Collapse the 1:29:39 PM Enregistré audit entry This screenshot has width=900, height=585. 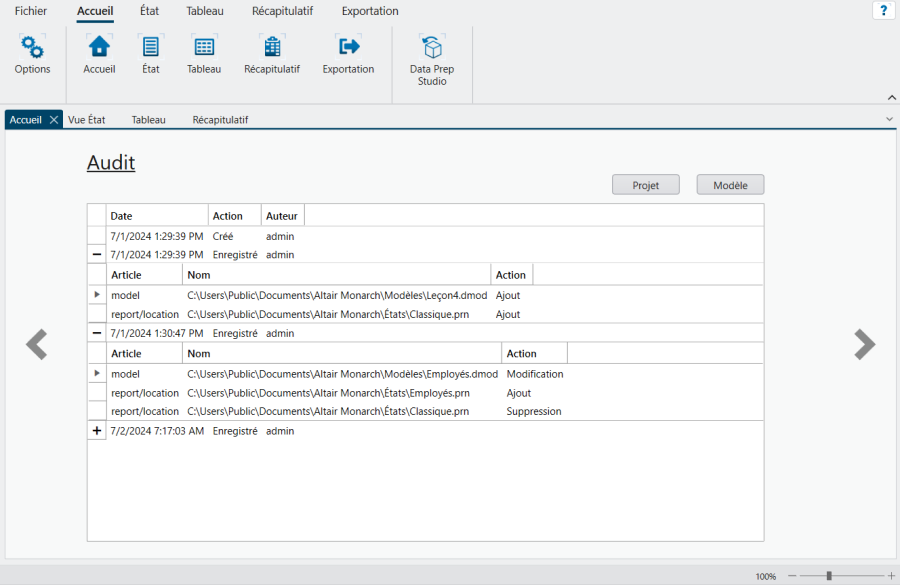(97, 255)
